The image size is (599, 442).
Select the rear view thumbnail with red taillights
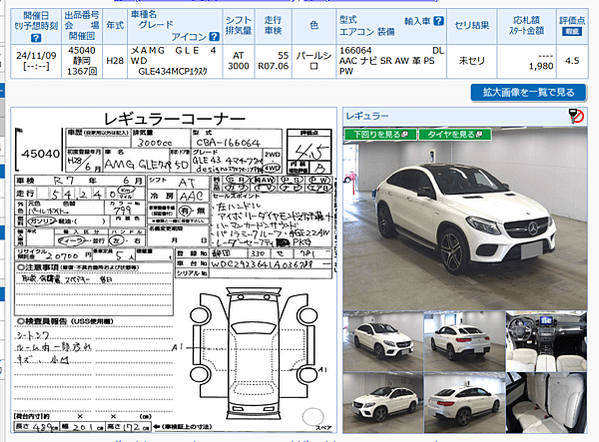(x=465, y=341)
